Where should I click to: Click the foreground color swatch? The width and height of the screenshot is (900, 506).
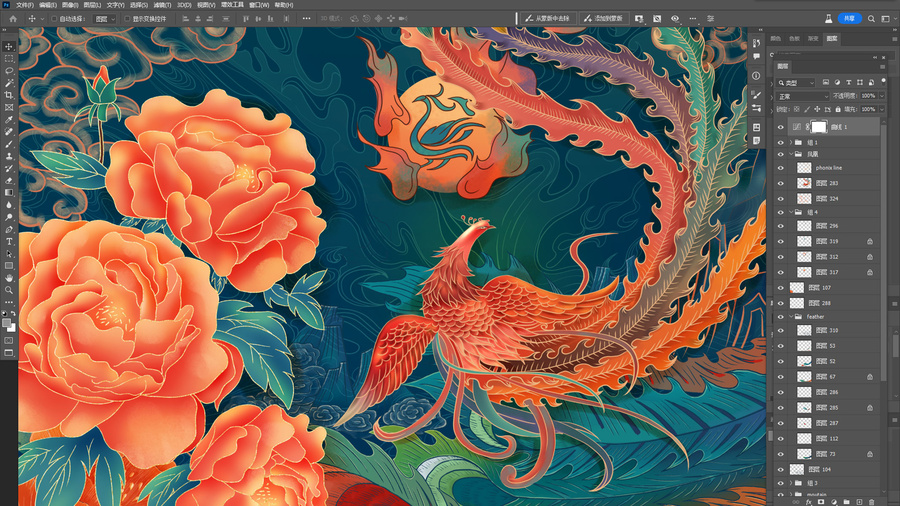(6, 324)
